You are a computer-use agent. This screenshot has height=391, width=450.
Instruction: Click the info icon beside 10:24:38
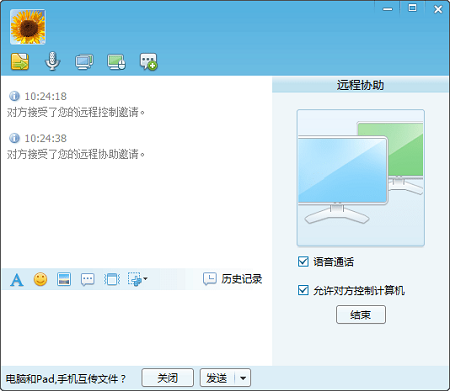(x=14, y=138)
